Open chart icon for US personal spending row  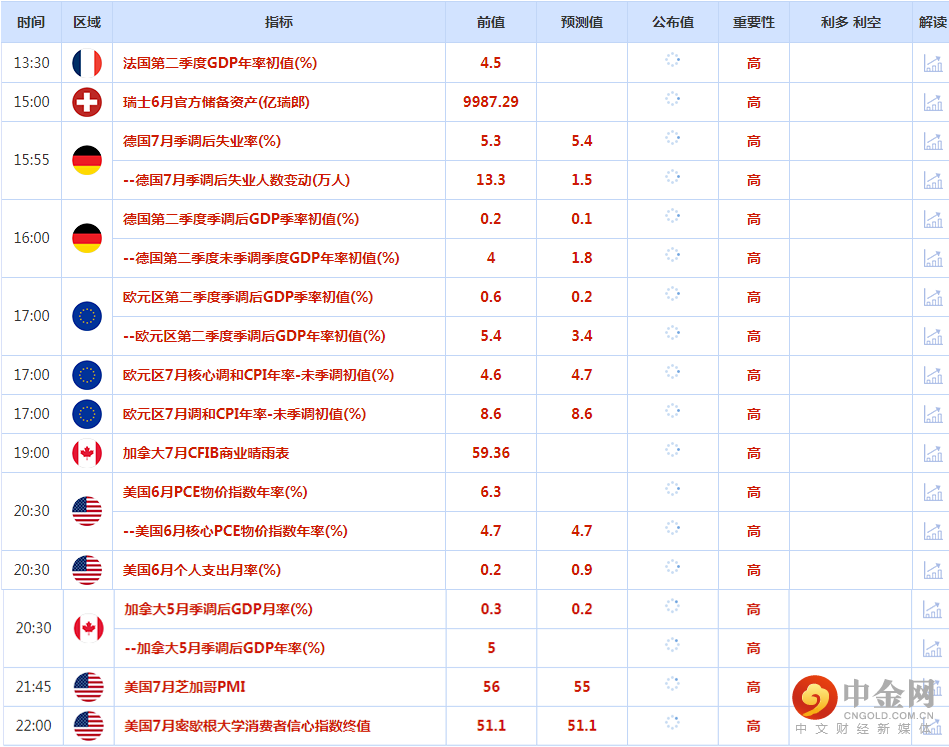point(933,570)
